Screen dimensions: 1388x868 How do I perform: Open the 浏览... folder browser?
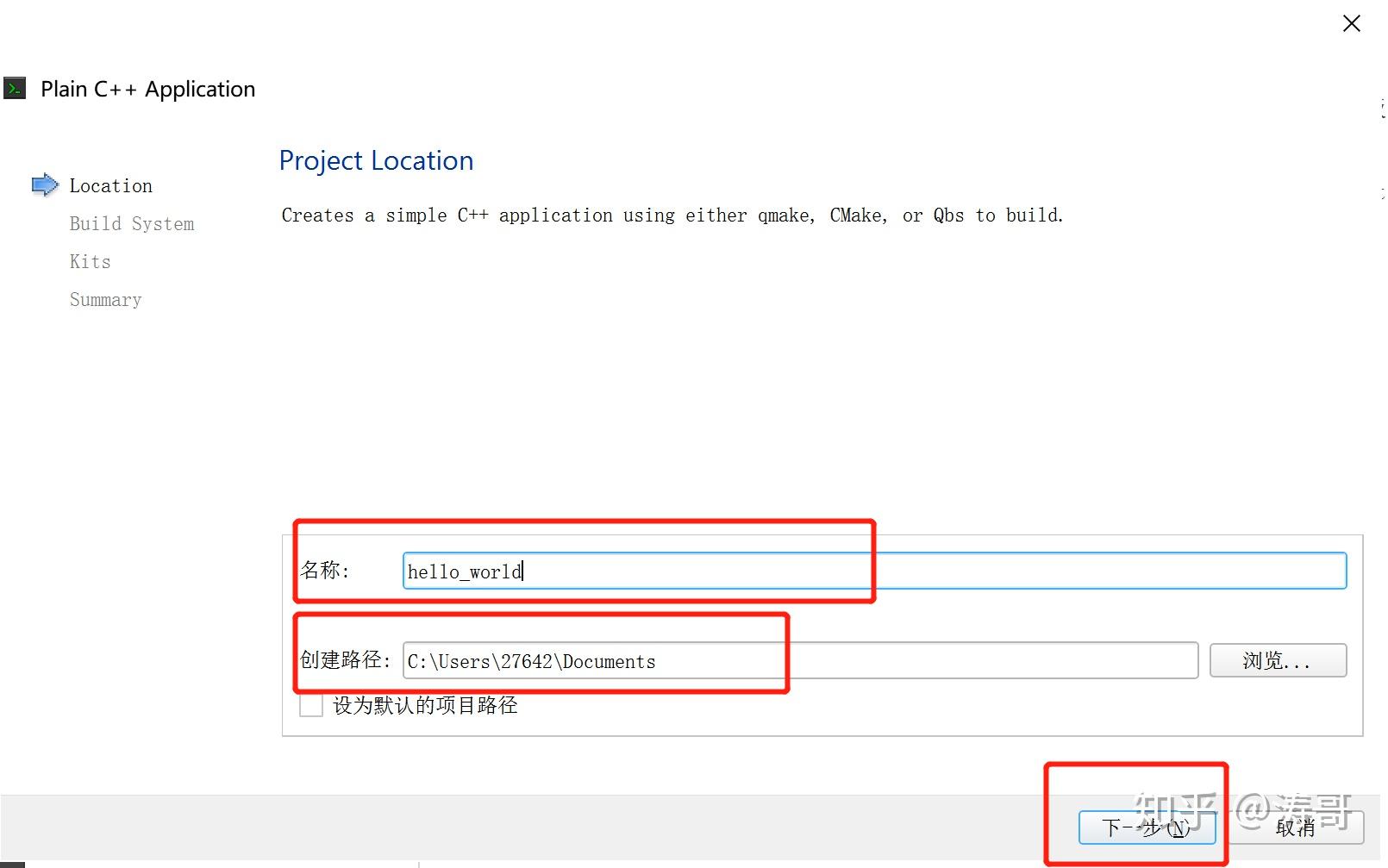(x=1279, y=660)
